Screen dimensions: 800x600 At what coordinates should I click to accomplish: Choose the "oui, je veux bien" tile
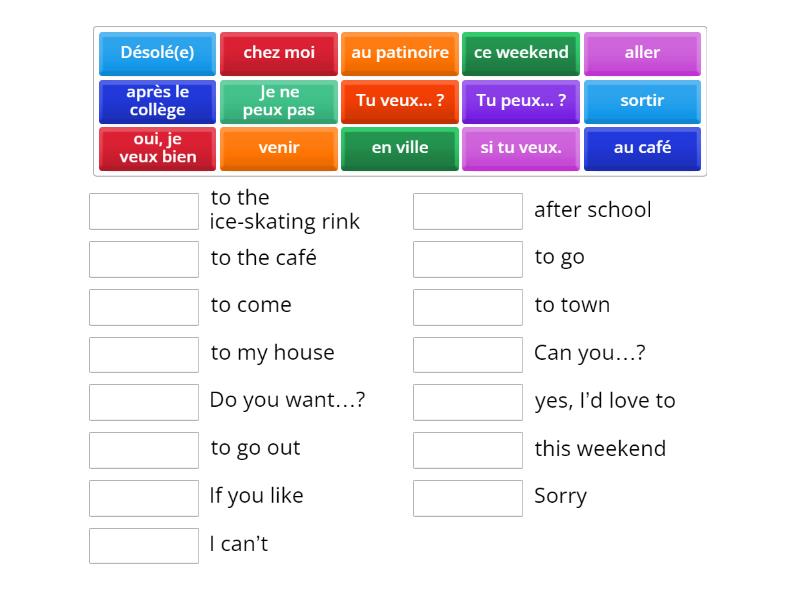[x=157, y=148]
